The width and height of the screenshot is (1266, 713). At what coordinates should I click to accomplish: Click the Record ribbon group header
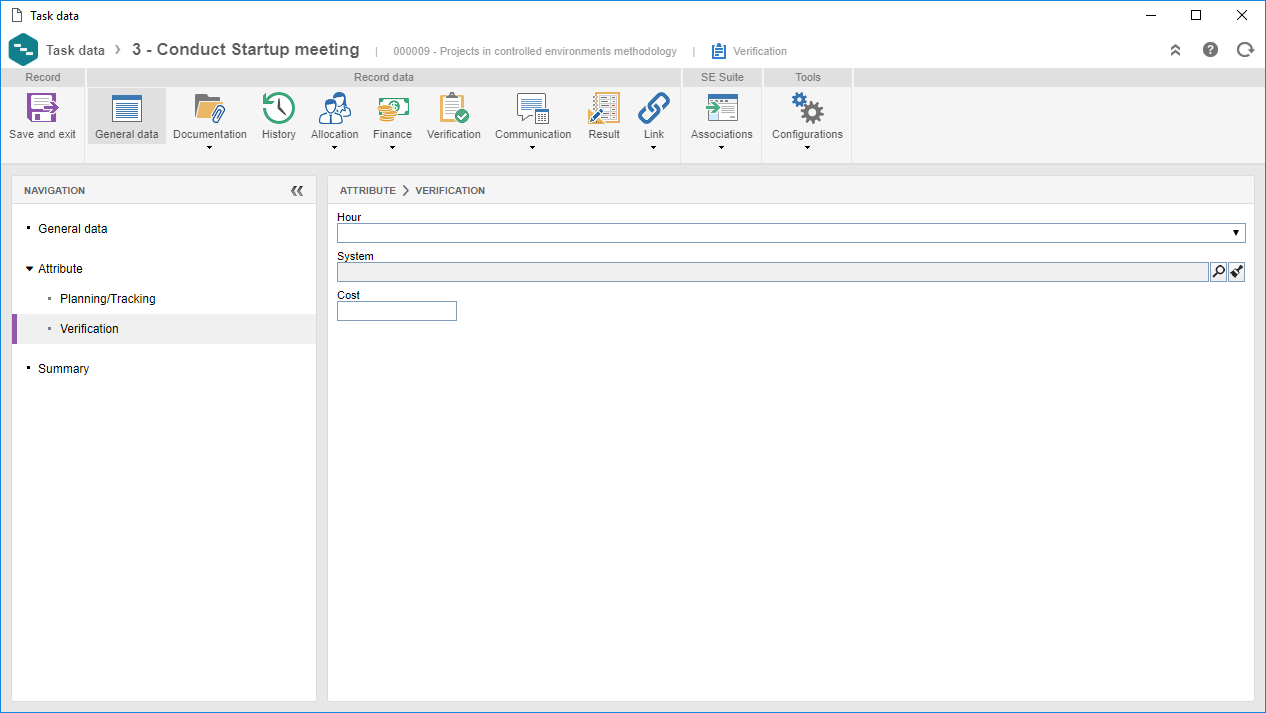(43, 77)
